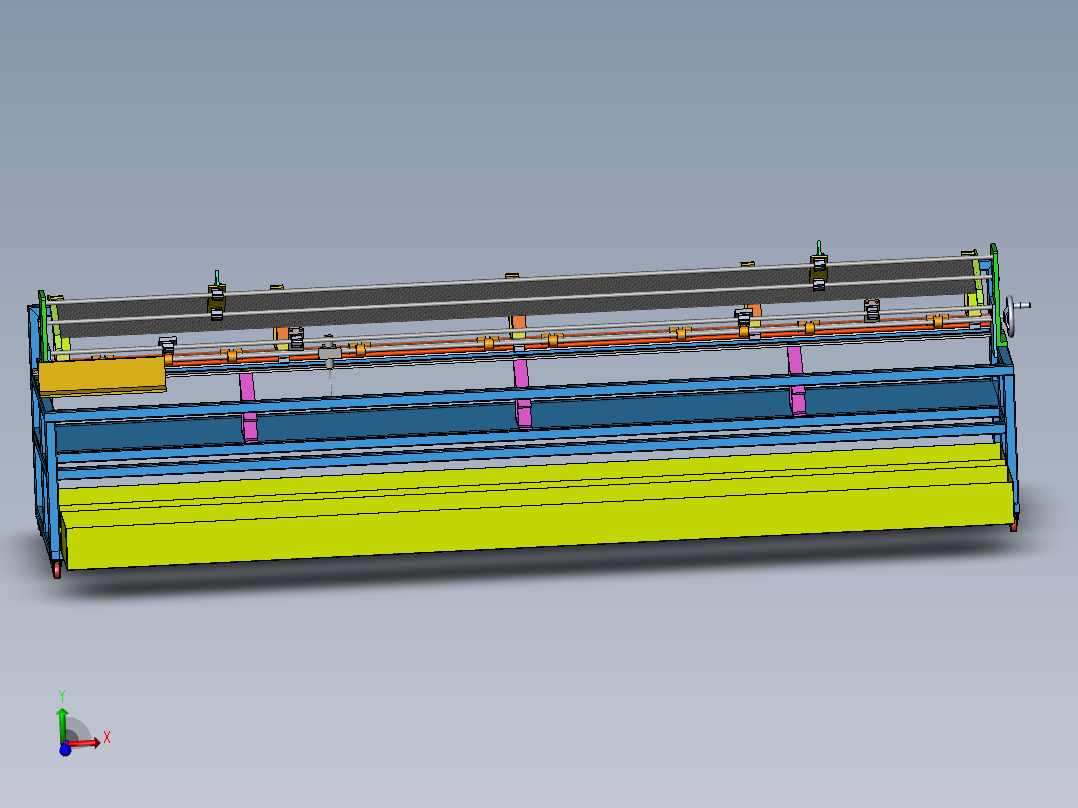1078x808 pixels.
Task: Select the blue origin ball of orientation triad
Action: pos(65,750)
